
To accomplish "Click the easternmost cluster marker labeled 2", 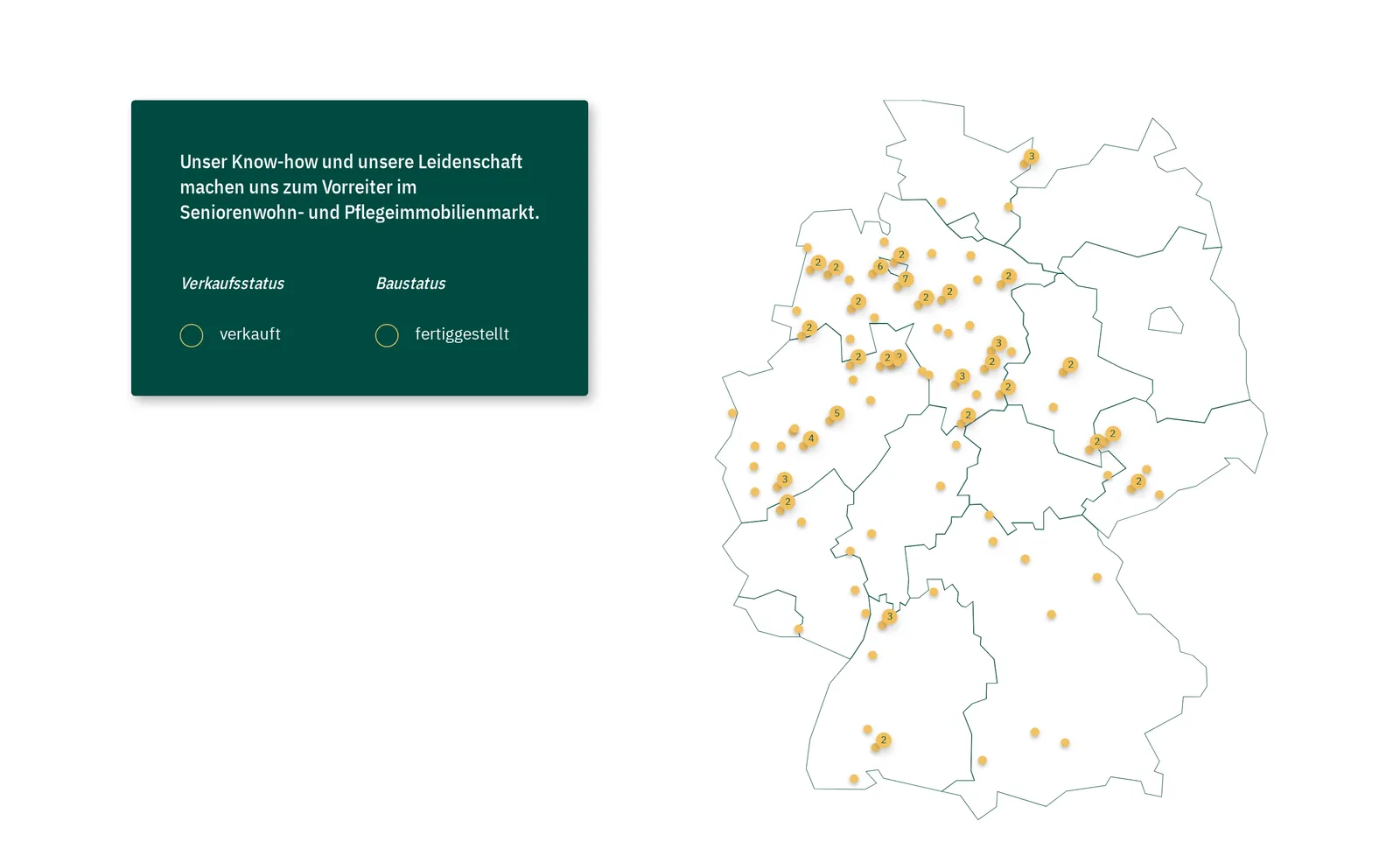I will 1138,481.
